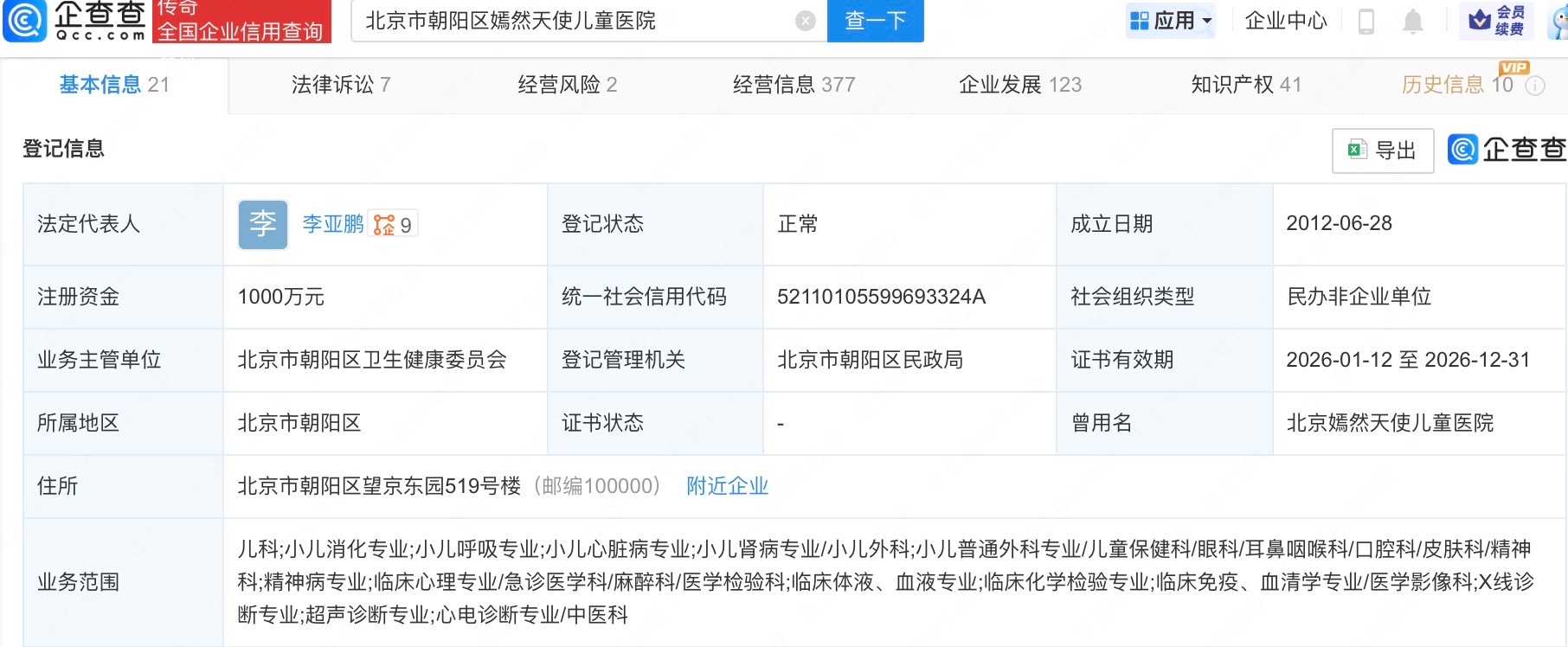This screenshot has height=647, width=1568.
Task: Expand the 应用 dropdown menu
Action: pyautogui.click(x=1172, y=21)
